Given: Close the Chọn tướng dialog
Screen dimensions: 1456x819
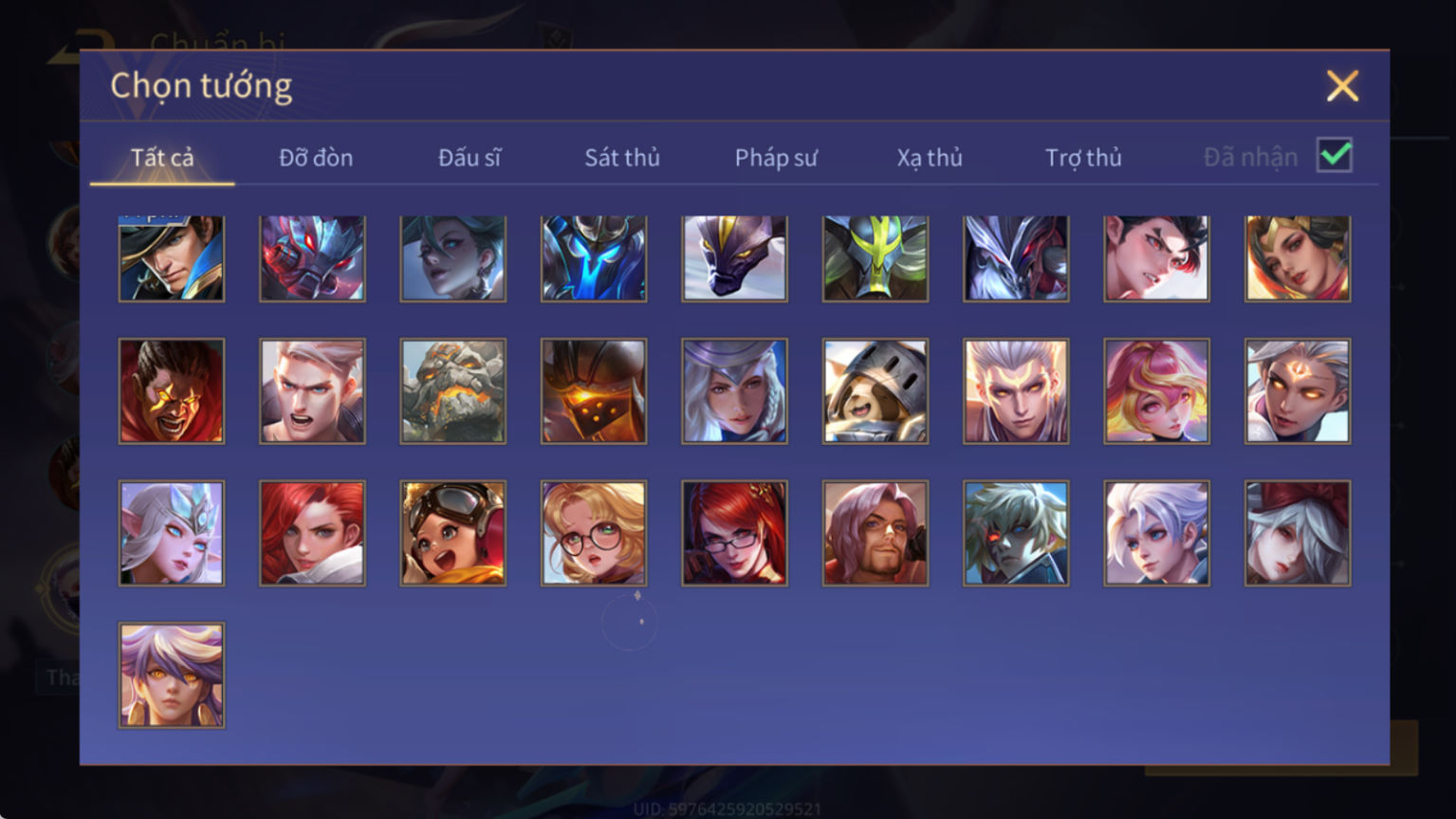Looking at the screenshot, I should pyautogui.click(x=1342, y=86).
